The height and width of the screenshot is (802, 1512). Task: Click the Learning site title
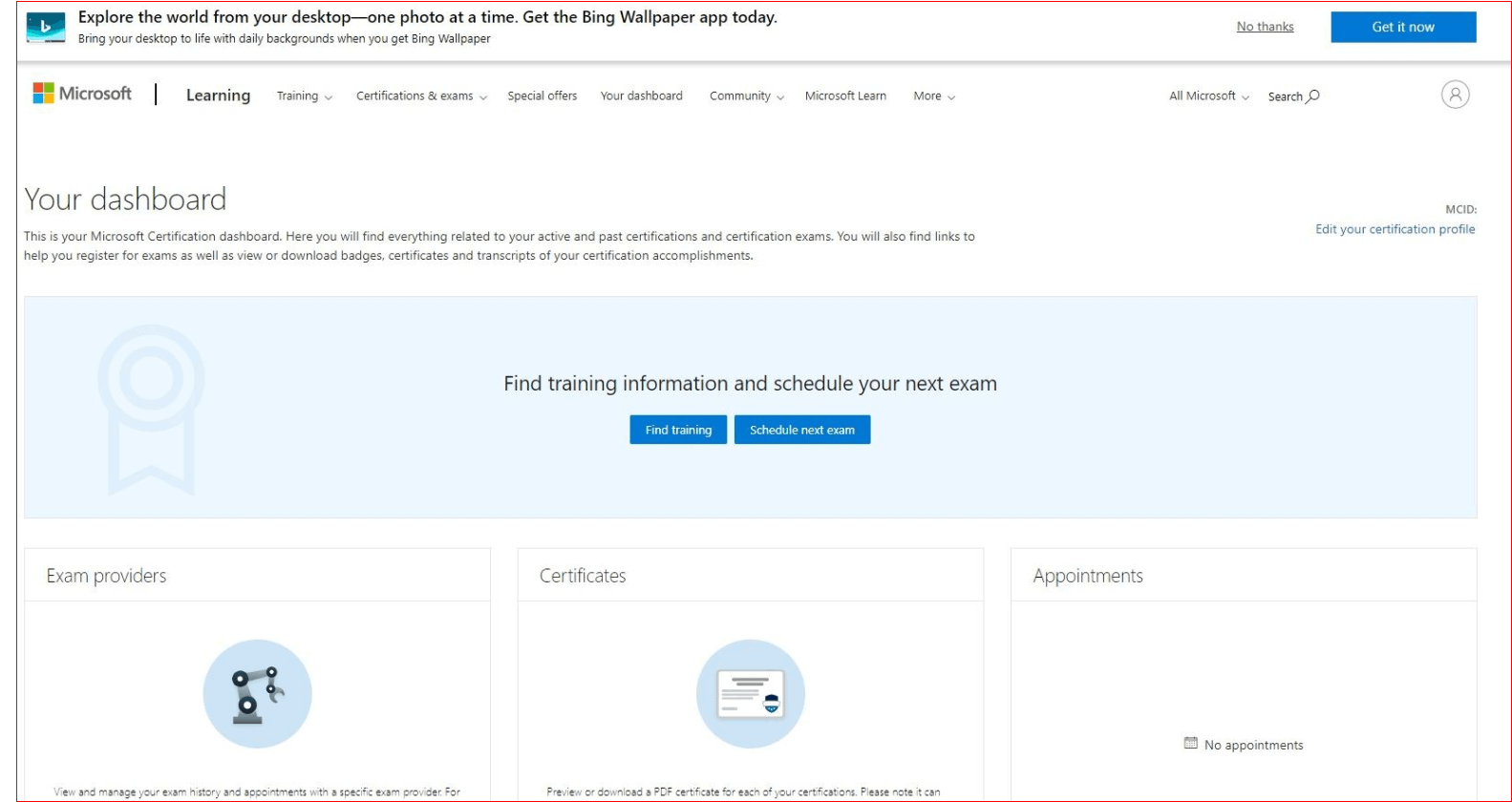coord(218,95)
